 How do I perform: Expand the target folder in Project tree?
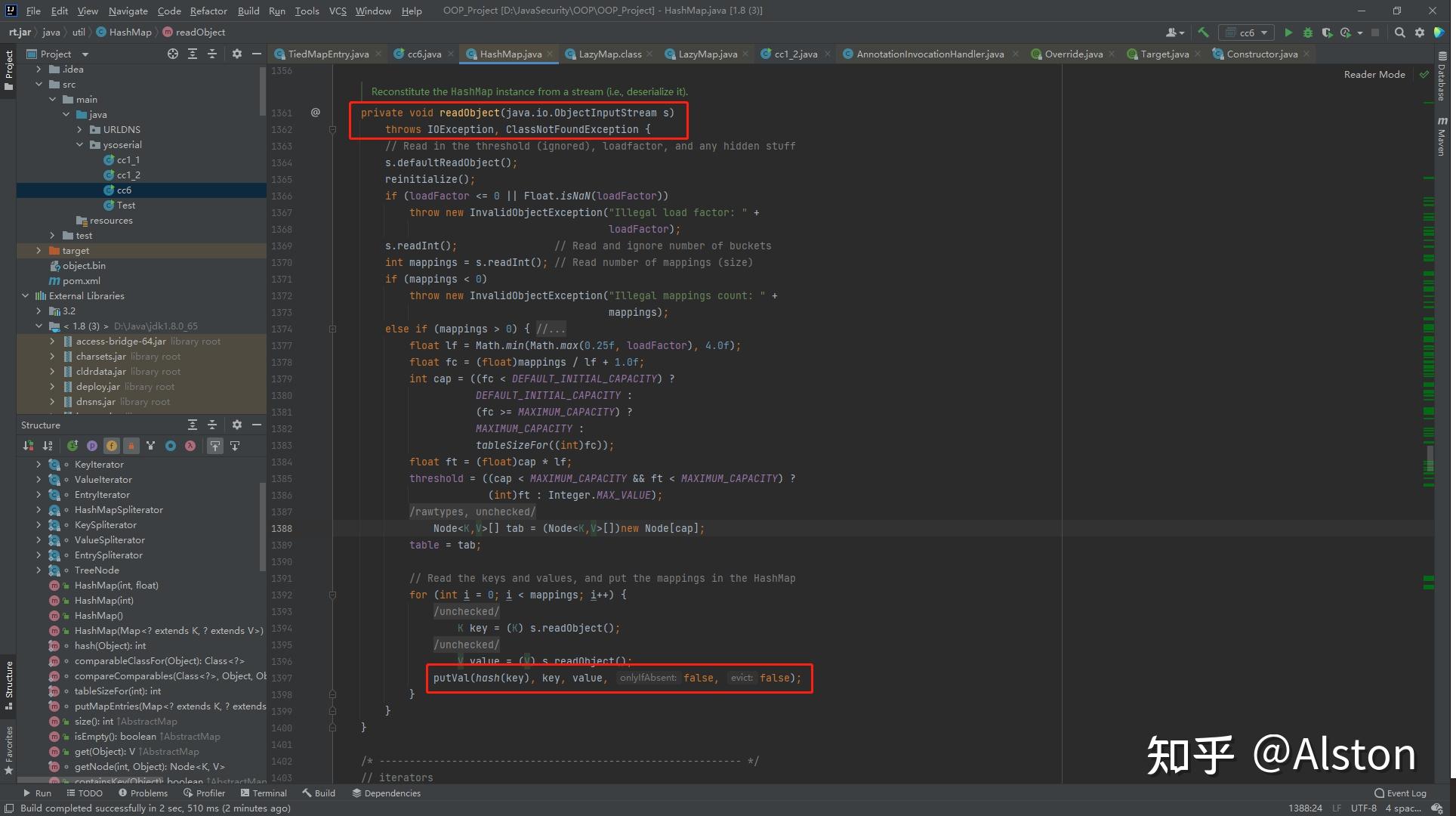39,250
